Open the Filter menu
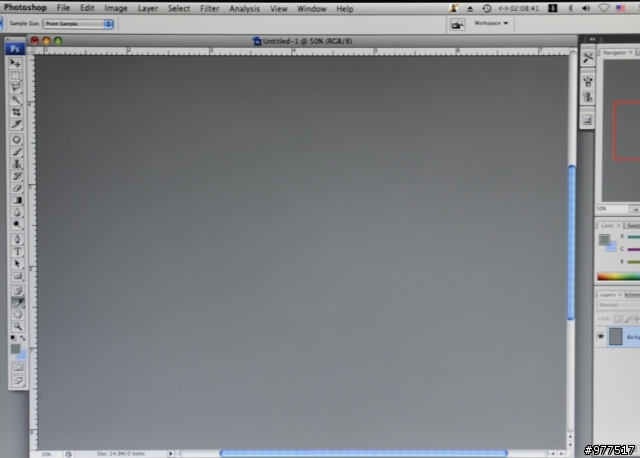 pos(209,8)
